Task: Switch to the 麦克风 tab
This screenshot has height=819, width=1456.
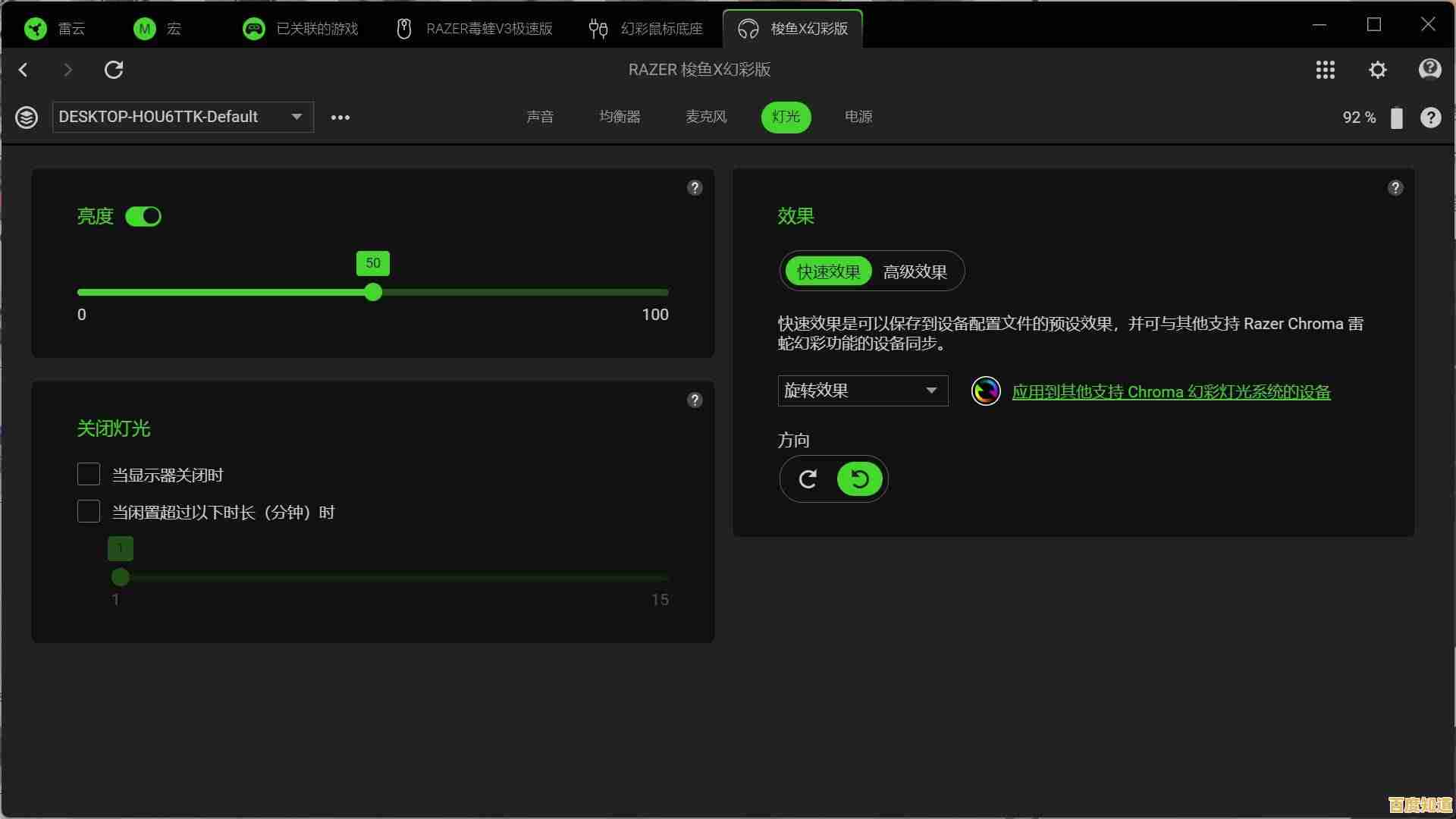Action: point(705,117)
